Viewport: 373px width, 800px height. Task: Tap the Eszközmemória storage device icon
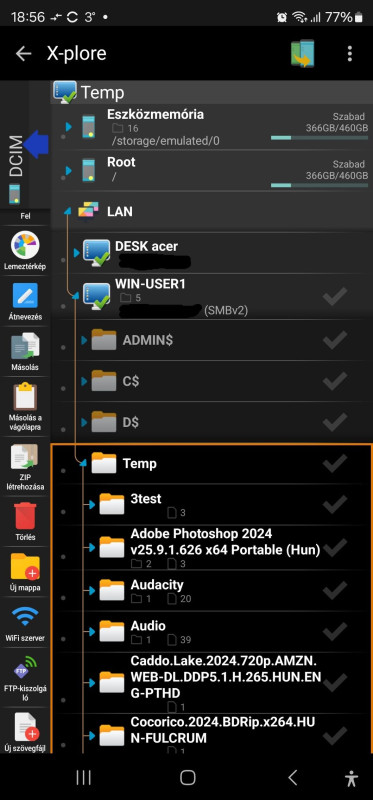(89, 127)
